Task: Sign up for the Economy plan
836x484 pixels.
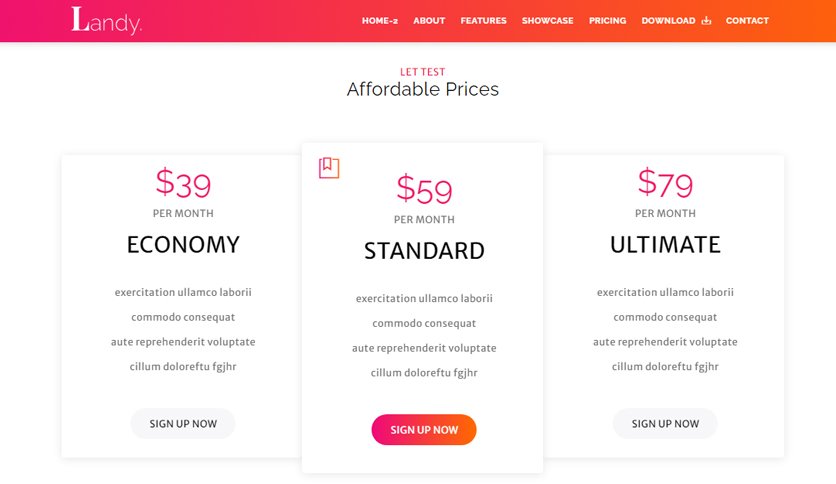Action: click(183, 424)
